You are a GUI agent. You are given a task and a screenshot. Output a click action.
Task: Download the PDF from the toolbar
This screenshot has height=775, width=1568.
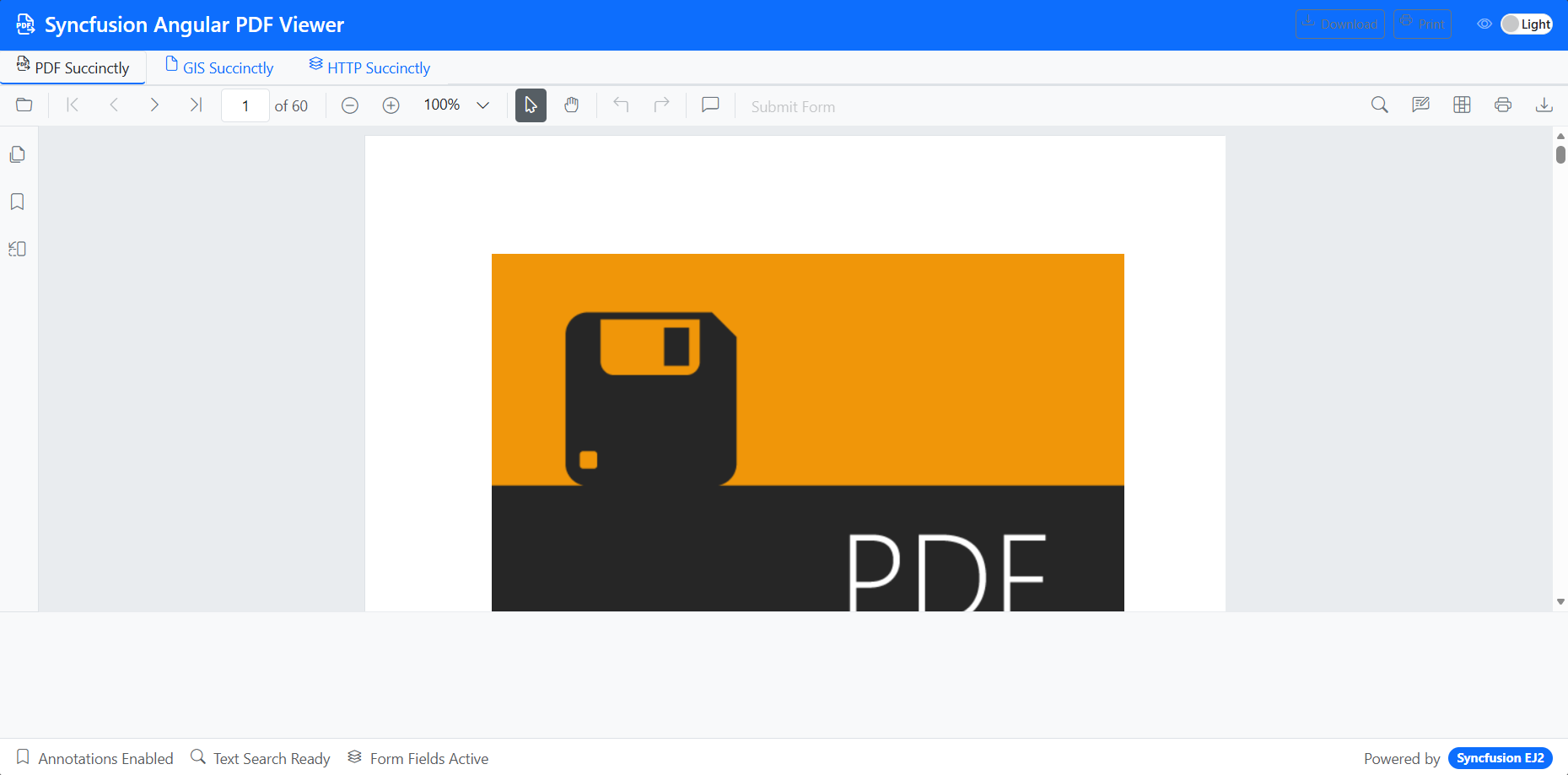coord(1544,105)
